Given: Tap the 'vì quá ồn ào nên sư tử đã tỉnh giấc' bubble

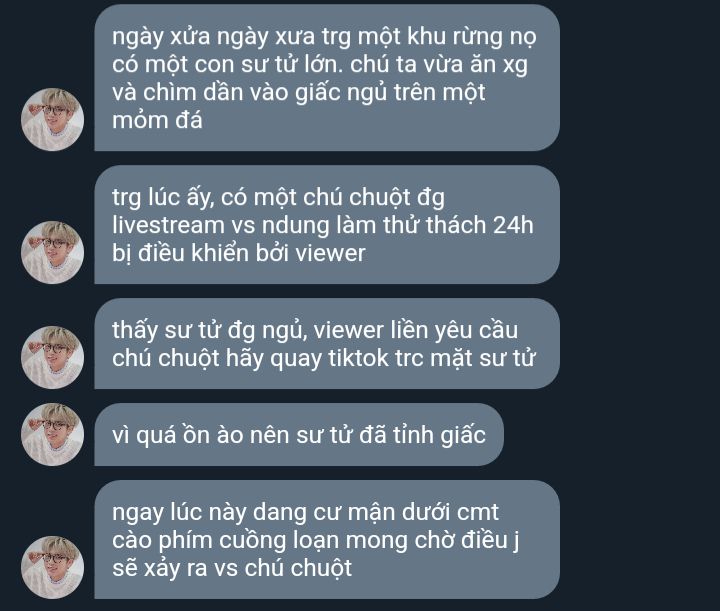Looking at the screenshot, I should pos(299,435).
